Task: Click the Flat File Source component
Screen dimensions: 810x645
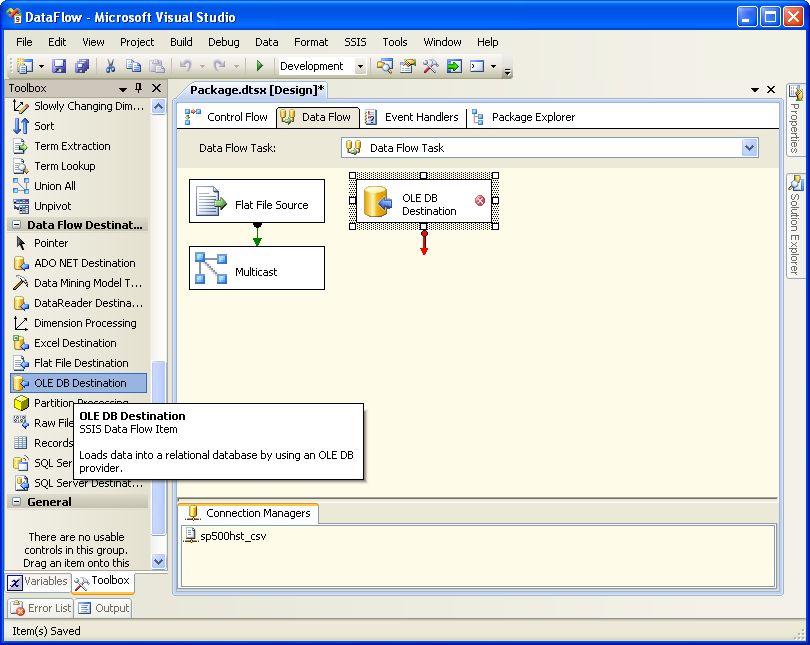Action: (257, 201)
